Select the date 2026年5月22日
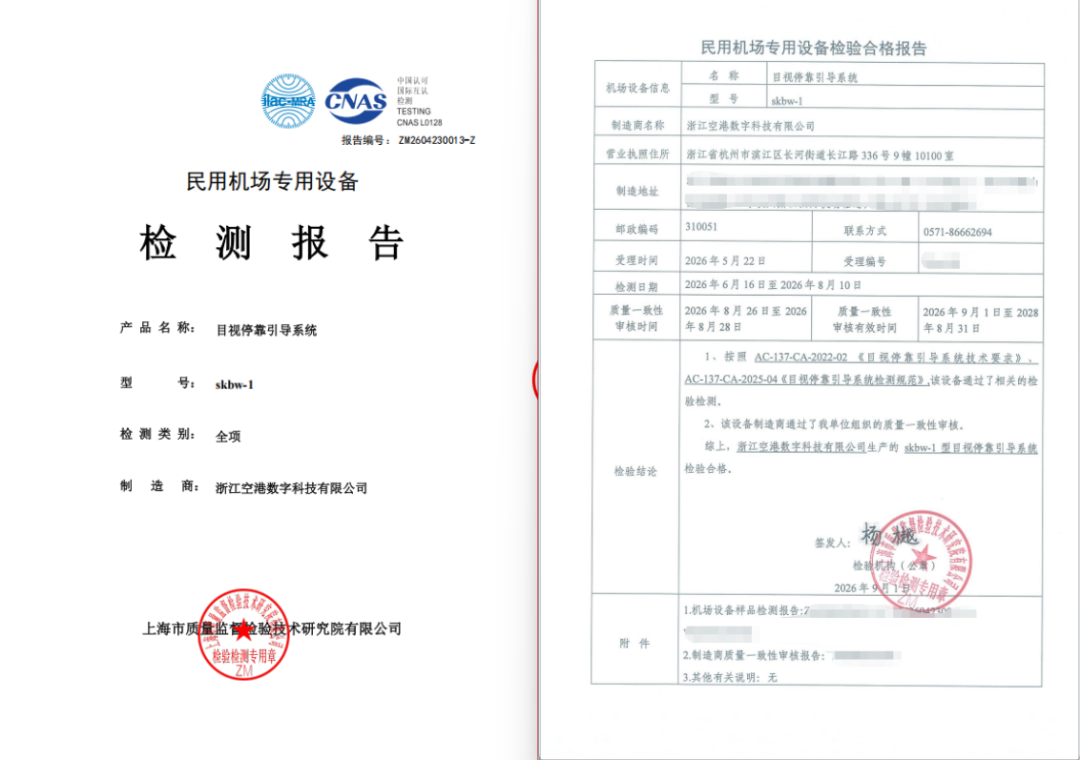Viewport: 1080px width, 760px height. click(x=725, y=260)
